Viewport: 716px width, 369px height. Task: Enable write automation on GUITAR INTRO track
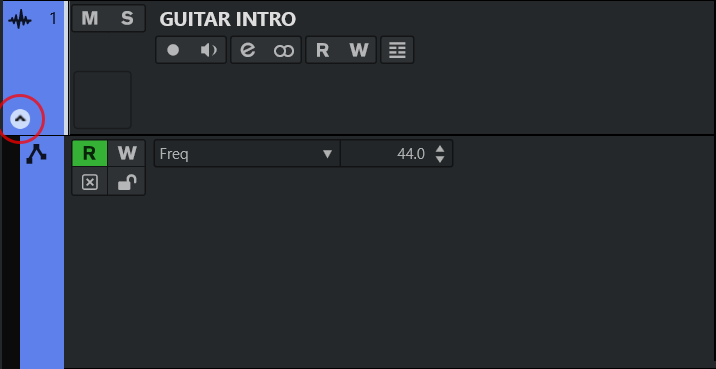click(x=359, y=50)
